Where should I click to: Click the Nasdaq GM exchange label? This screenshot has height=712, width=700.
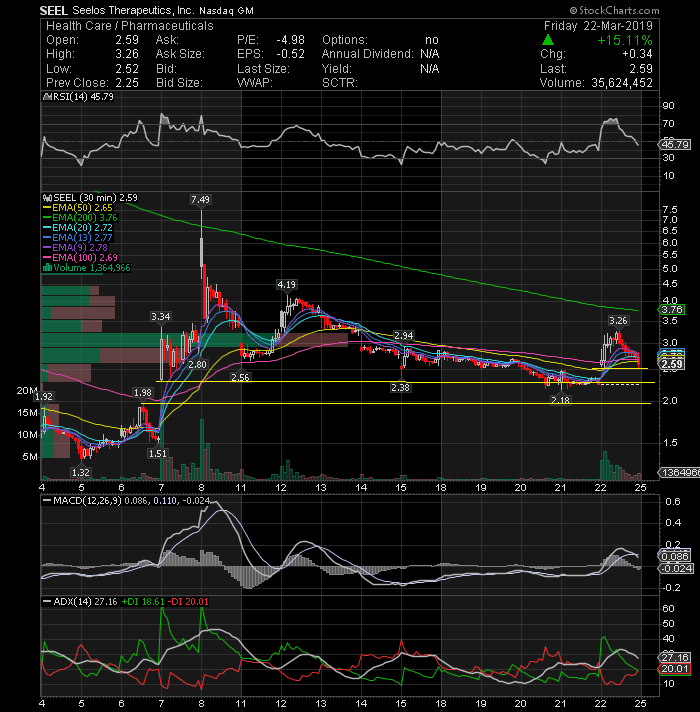point(227,11)
